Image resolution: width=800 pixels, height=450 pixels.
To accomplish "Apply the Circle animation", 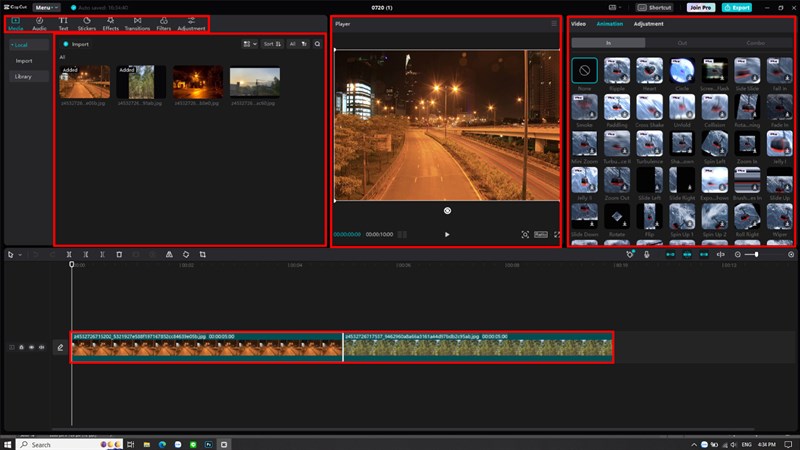I will coord(682,70).
